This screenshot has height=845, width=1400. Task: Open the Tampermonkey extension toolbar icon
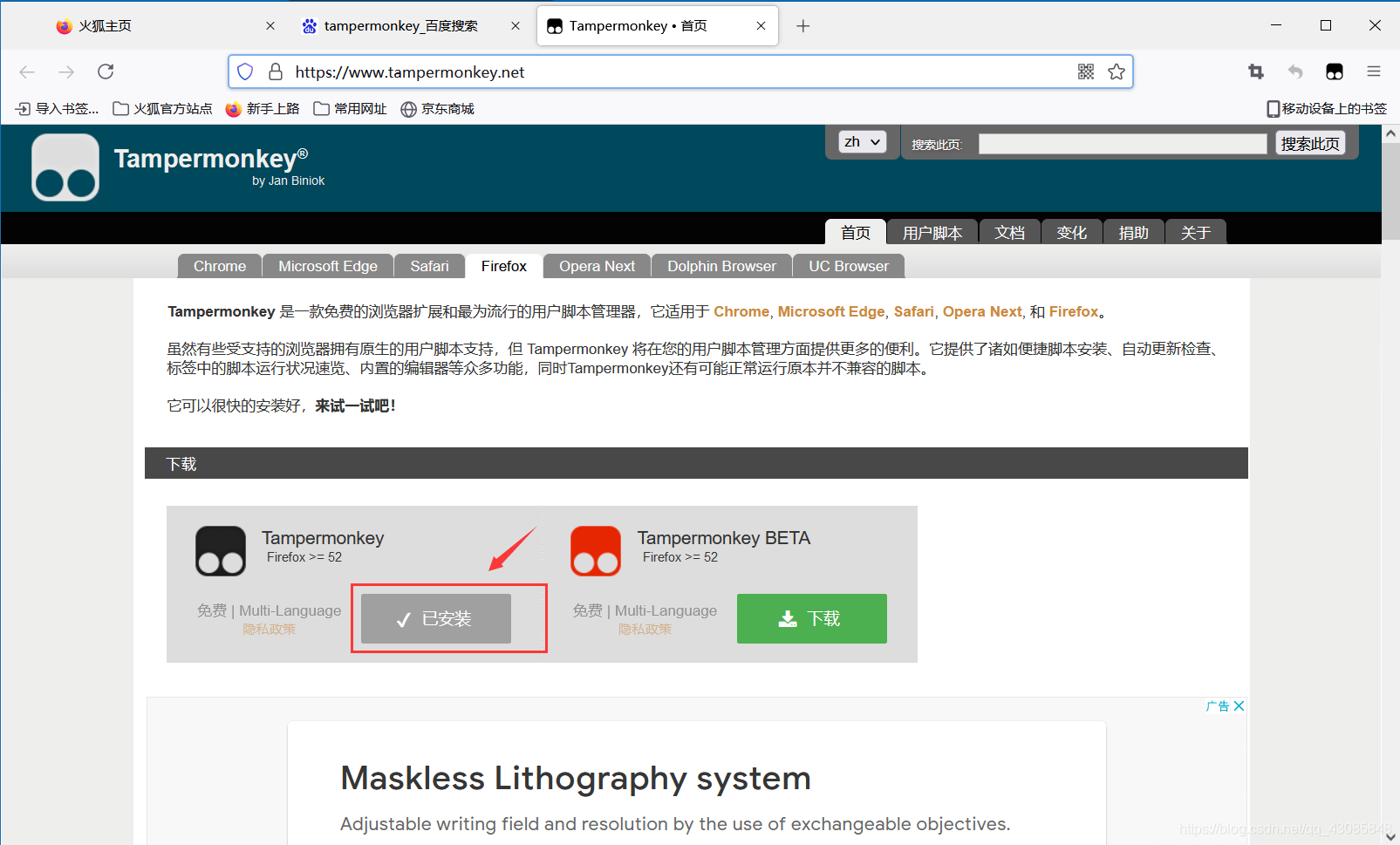1335,72
